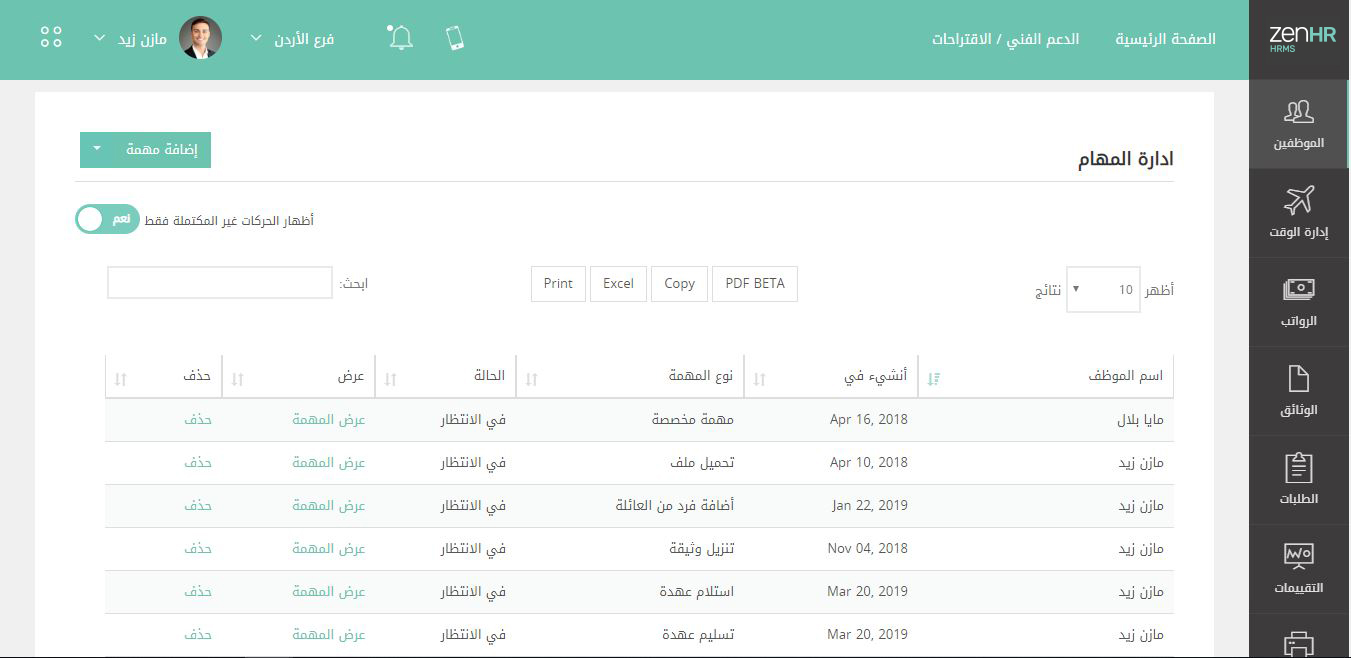Click the Copy button

point(679,284)
